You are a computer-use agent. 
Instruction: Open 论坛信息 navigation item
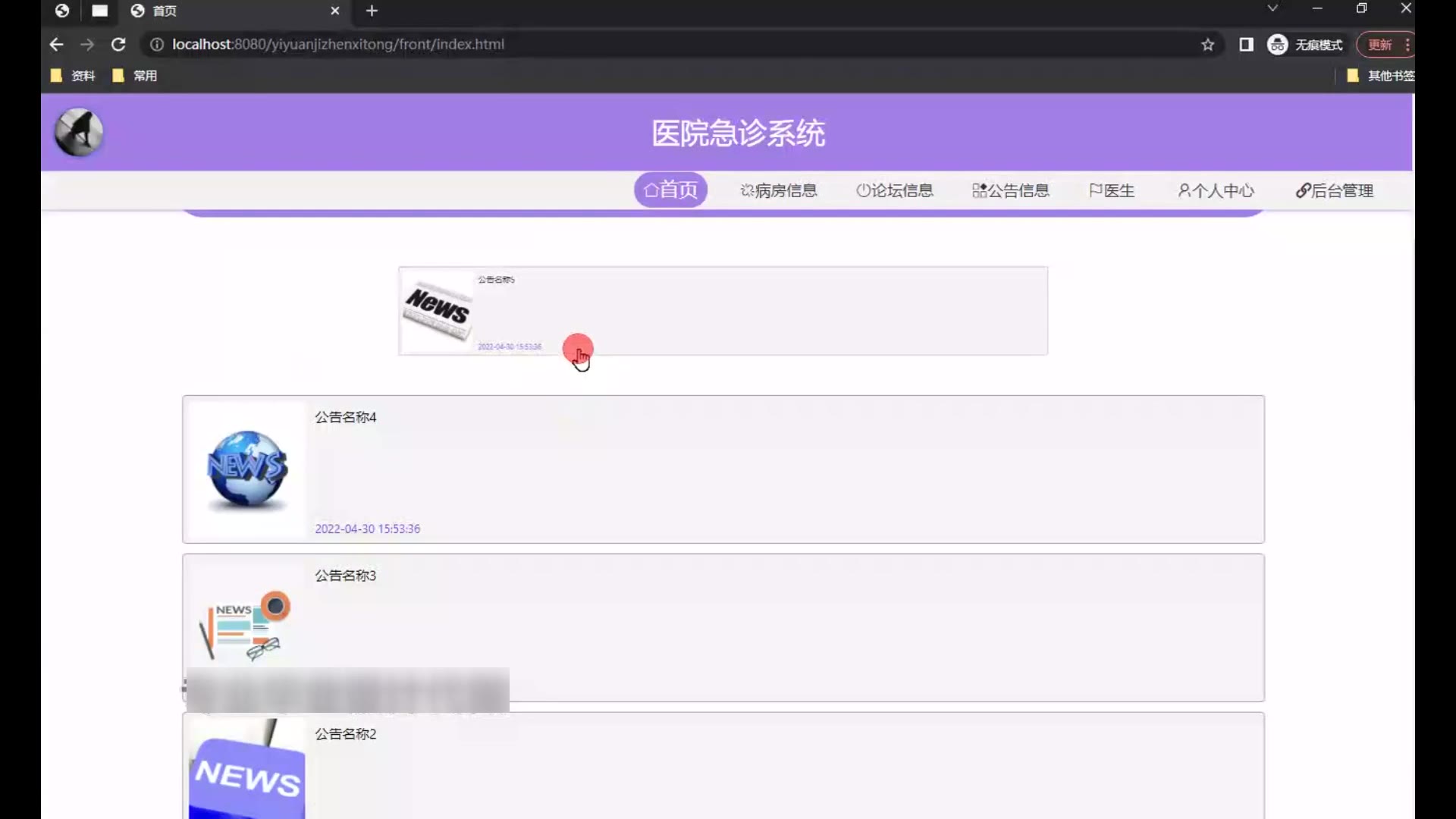coord(895,190)
